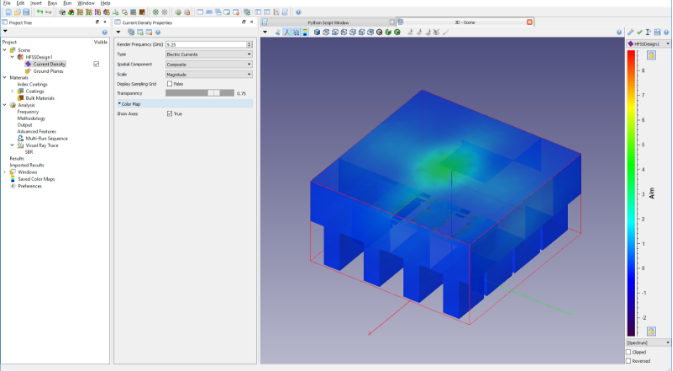Open the Edit menu
This screenshot has height=371, width=673.
click(x=21, y=3)
